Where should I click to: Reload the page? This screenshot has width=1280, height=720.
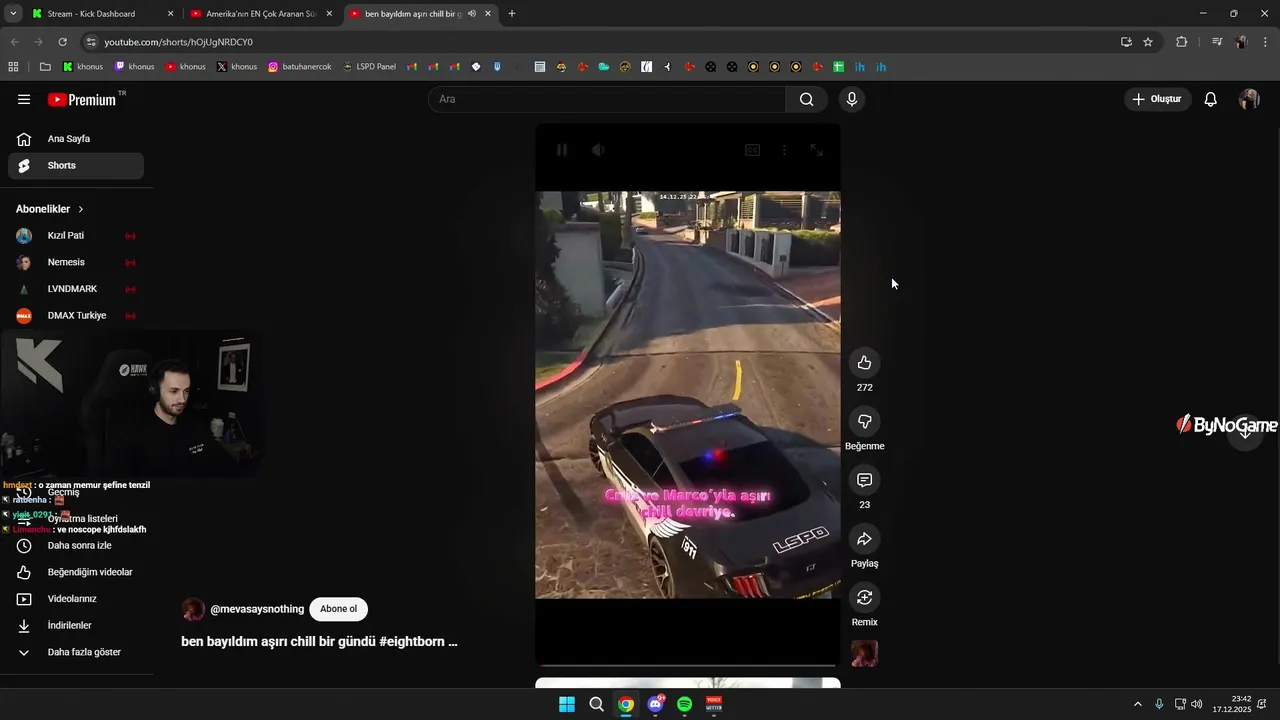pos(62,42)
